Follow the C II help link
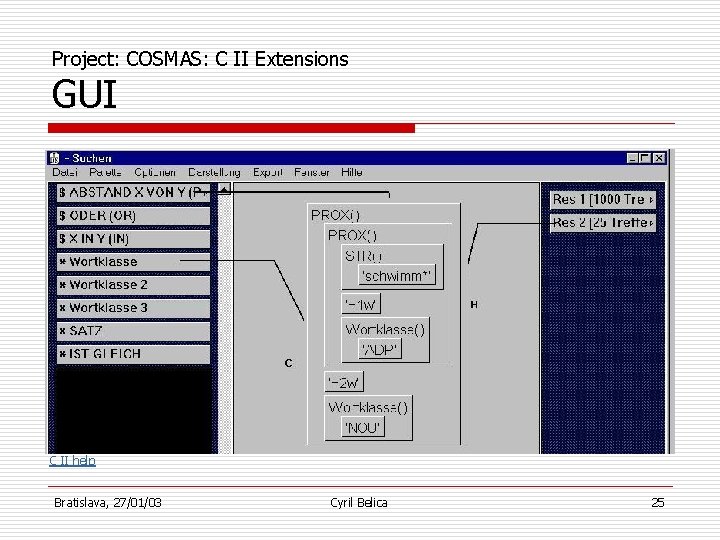 (73, 461)
